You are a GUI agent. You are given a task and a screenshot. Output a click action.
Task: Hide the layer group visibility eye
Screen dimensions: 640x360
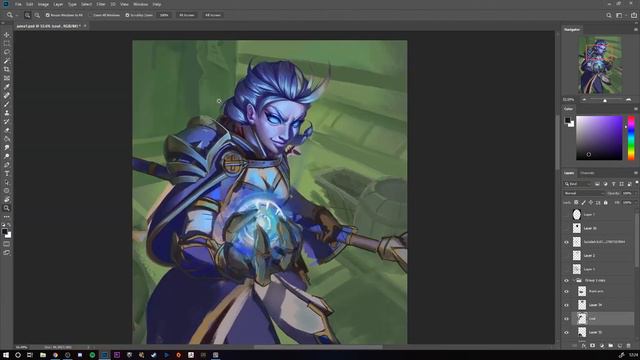click(x=567, y=280)
